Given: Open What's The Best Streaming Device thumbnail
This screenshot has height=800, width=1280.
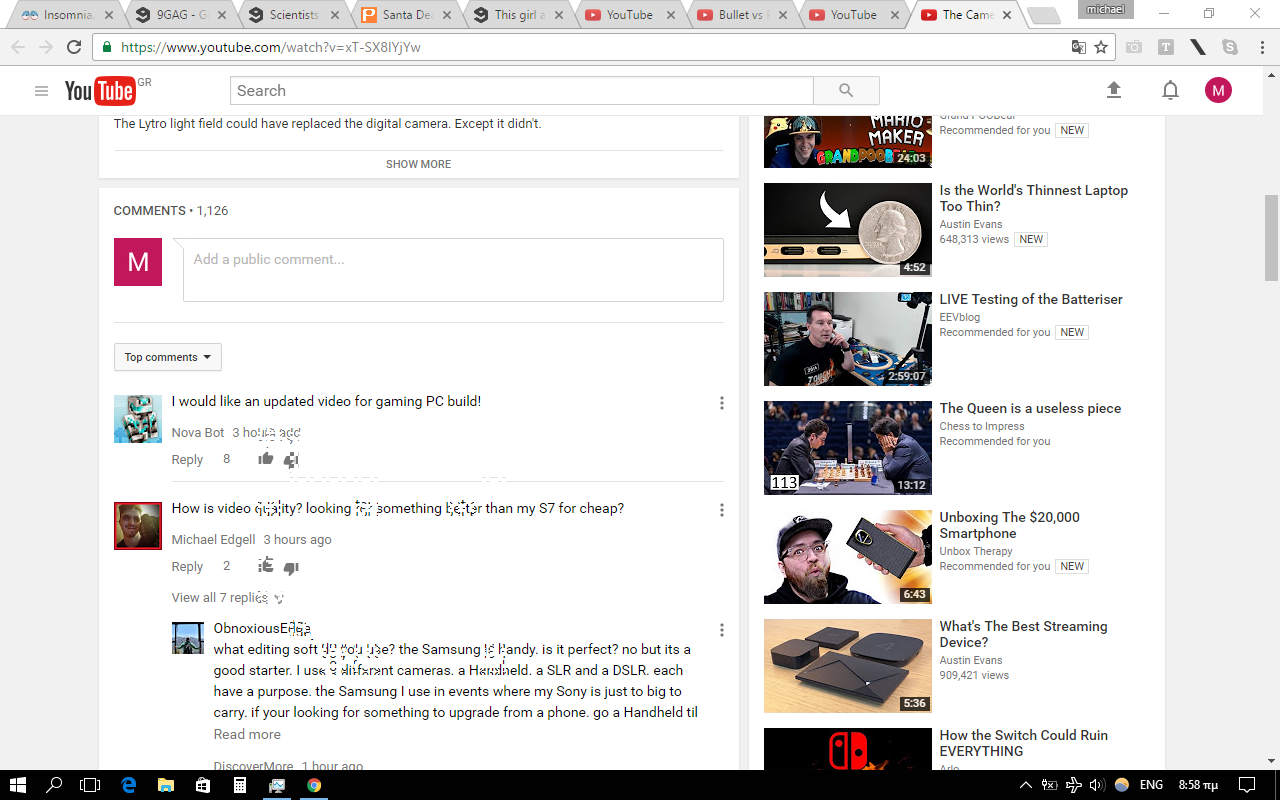Looking at the screenshot, I should [x=848, y=666].
